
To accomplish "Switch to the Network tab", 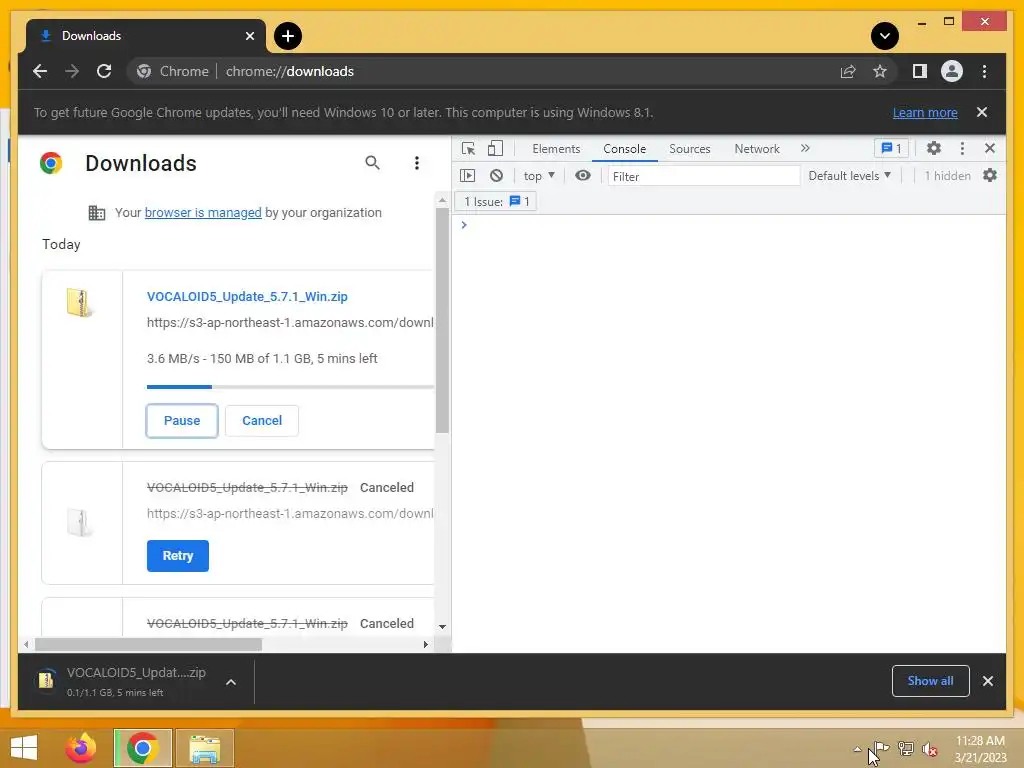I will pos(757,149).
